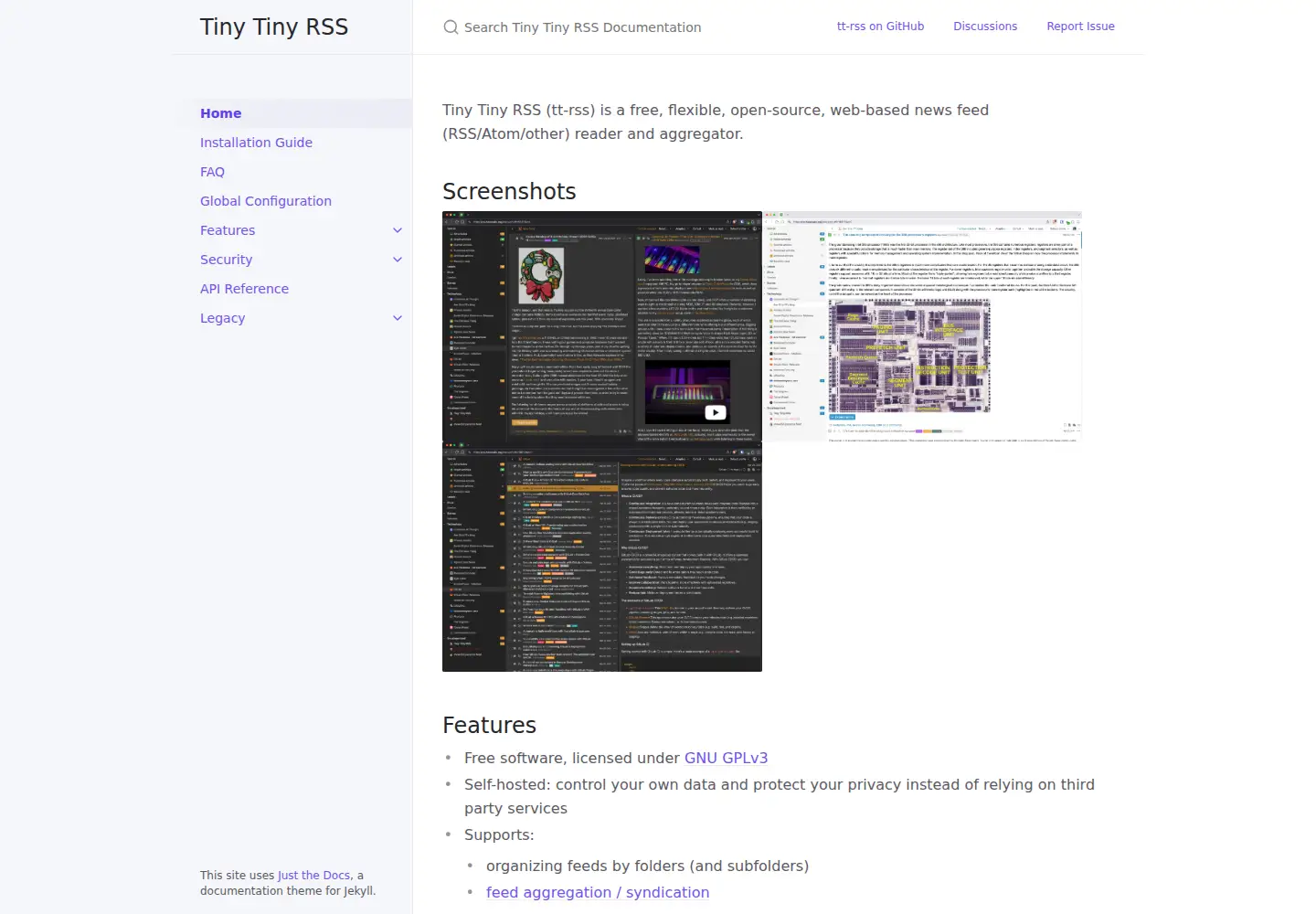Expand the Legacy section chevron
This screenshot has height=914, width=1316.
[398, 318]
